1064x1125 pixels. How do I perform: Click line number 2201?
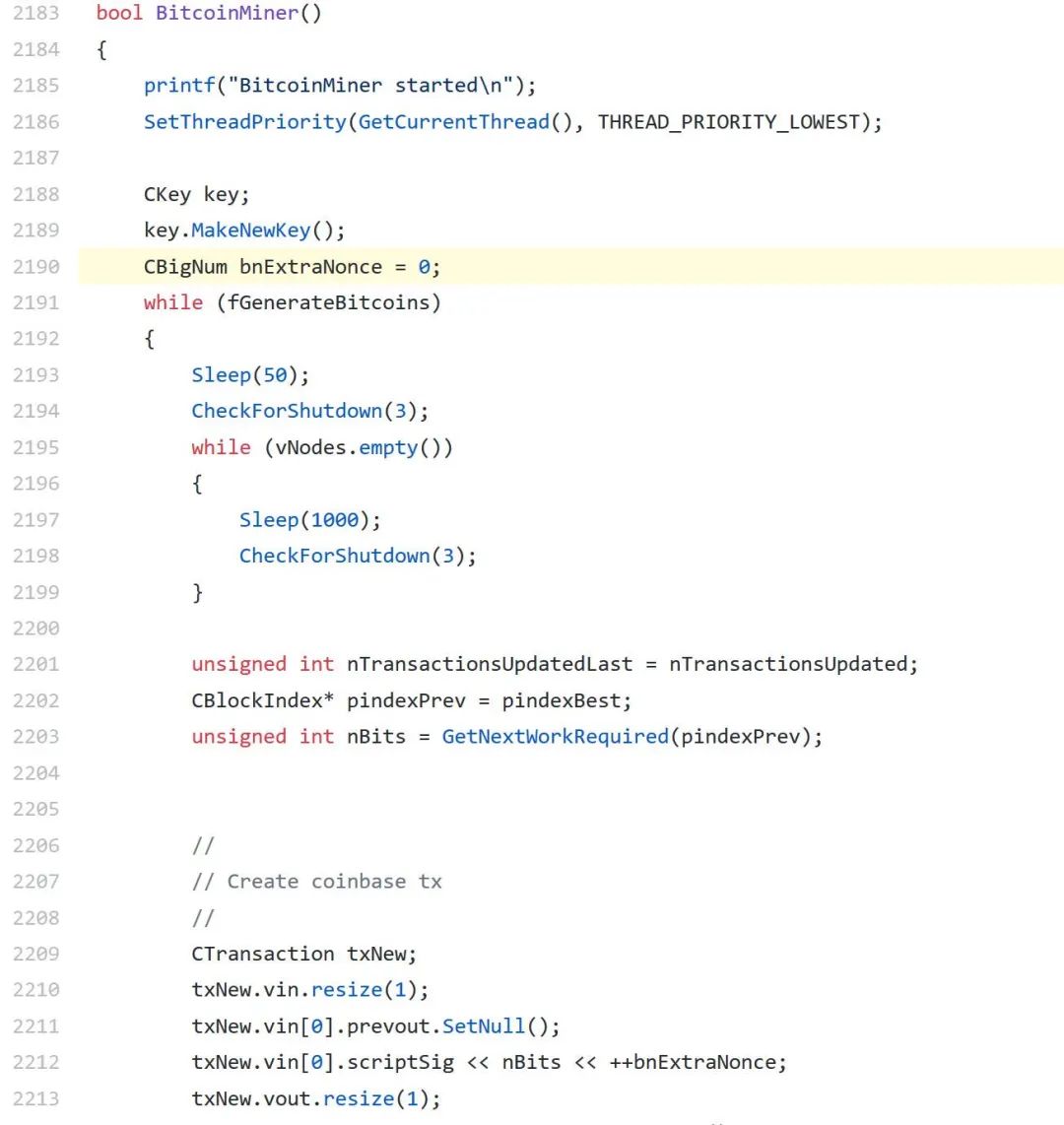point(35,664)
